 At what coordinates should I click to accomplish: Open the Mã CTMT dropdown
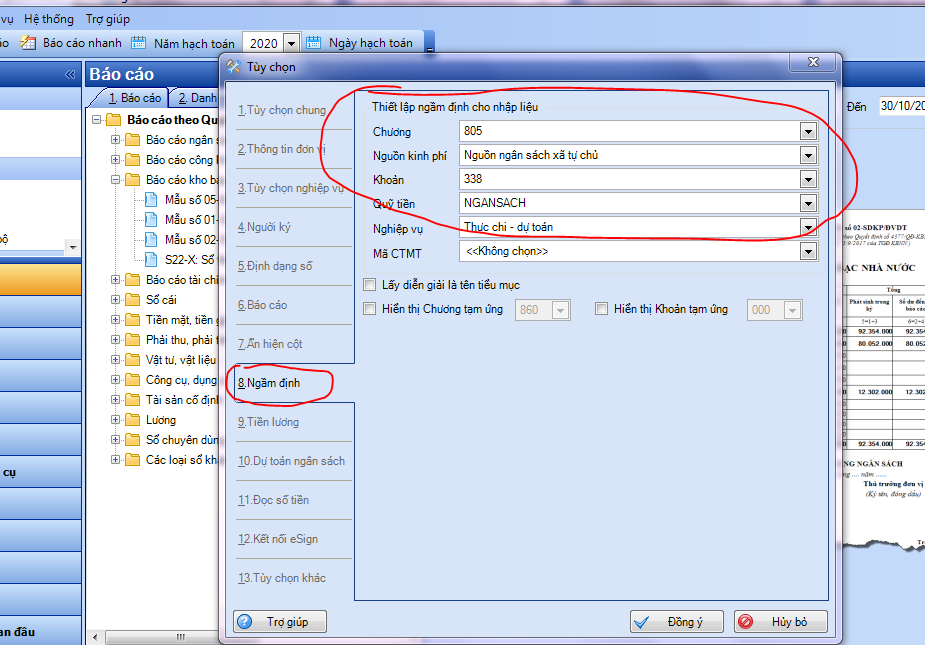click(x=808, y=252)
